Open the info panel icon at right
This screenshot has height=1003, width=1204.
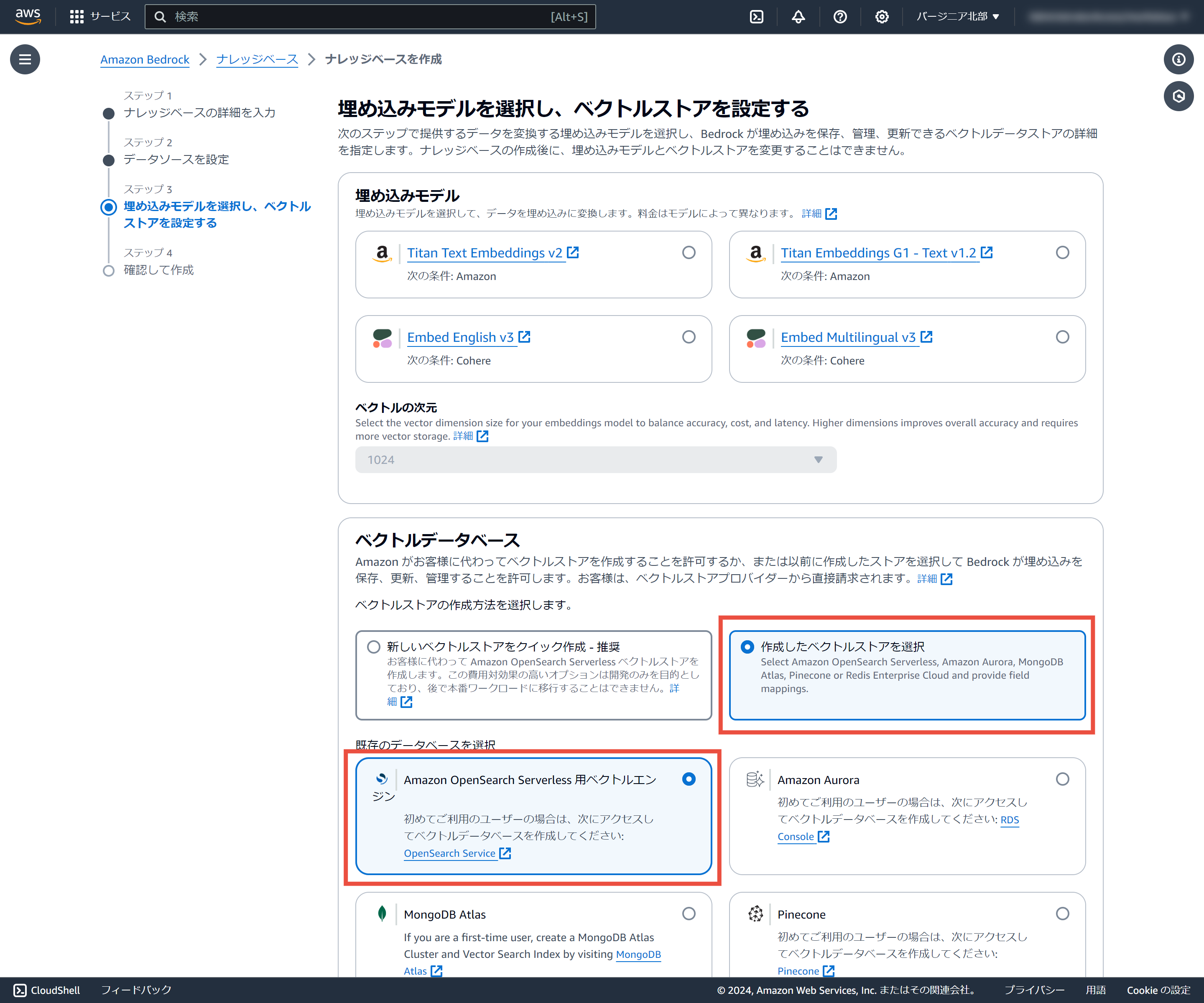(x=1178, y=59)
